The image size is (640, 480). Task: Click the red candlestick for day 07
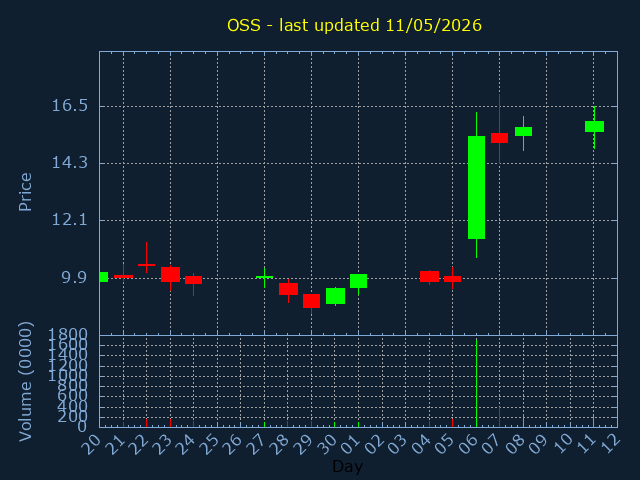point(499,138)
